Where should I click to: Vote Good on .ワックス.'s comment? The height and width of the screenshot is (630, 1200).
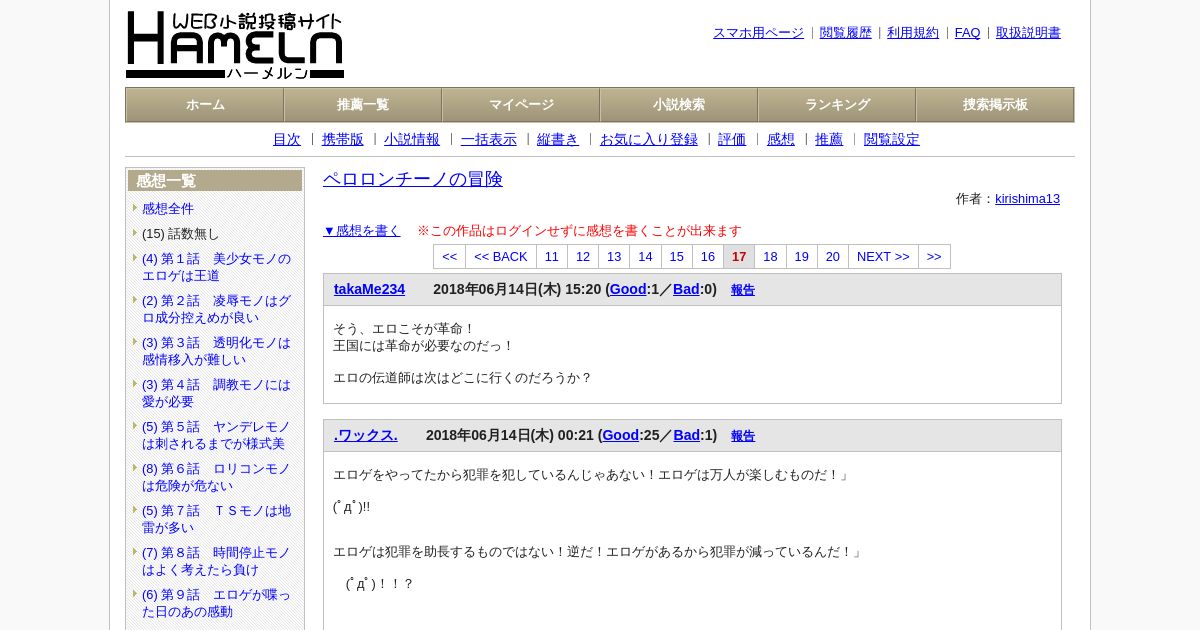click(621, 435)
